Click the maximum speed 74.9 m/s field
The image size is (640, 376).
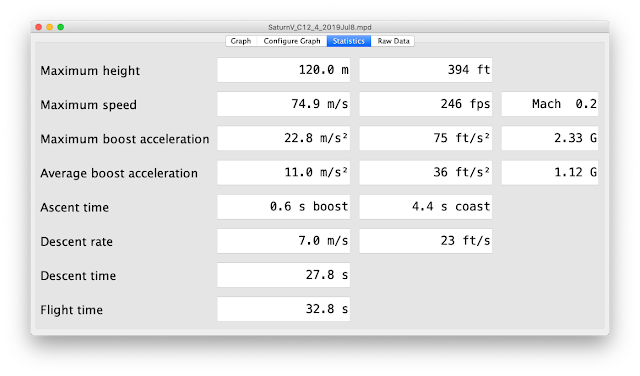(284, 104)
